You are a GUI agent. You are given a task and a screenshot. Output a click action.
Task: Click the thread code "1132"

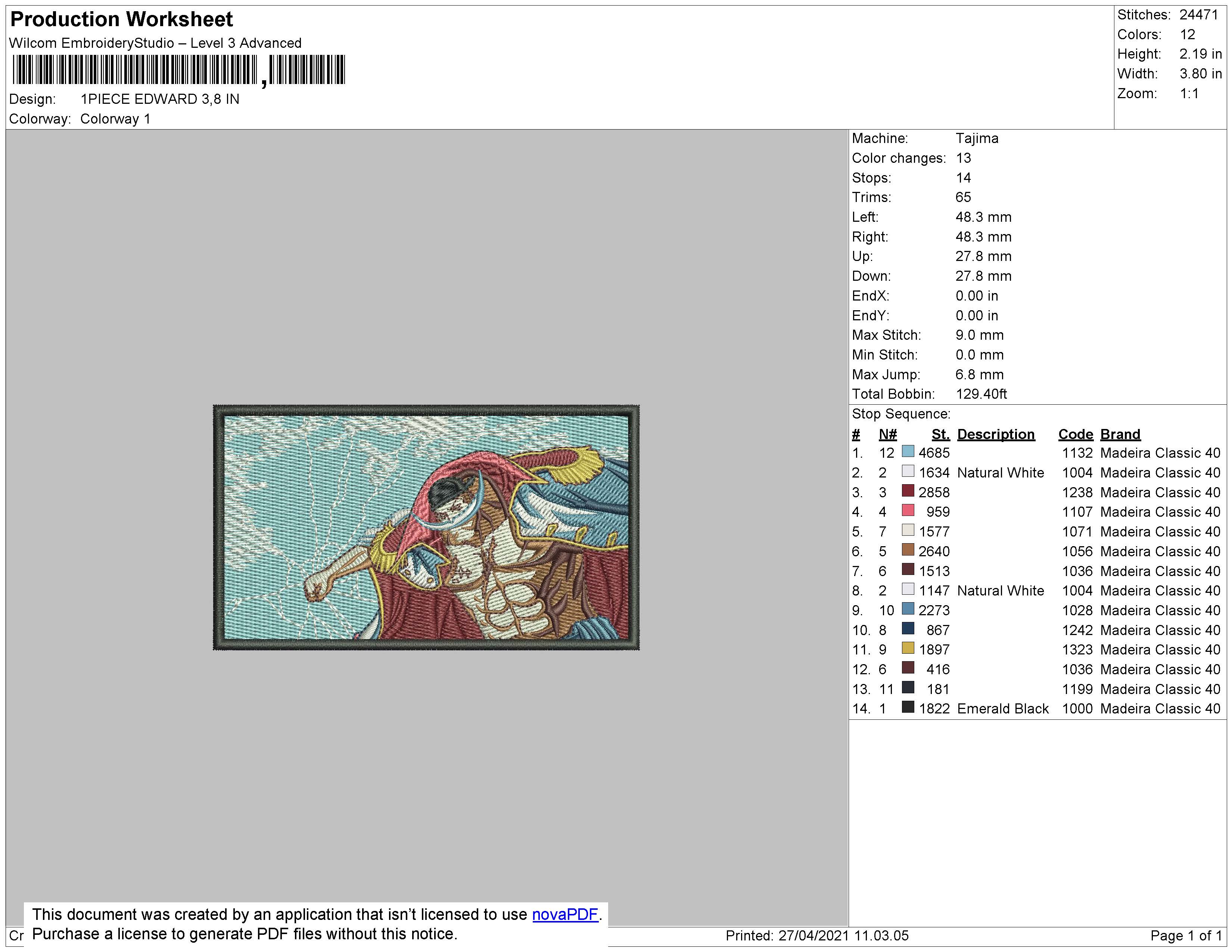pos(1077,453)
